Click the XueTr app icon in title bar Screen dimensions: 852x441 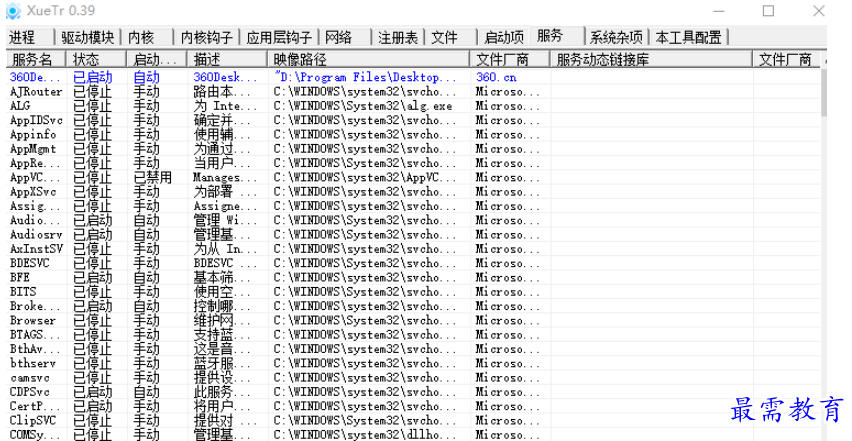pyautogui.click(x=13, y=10)
